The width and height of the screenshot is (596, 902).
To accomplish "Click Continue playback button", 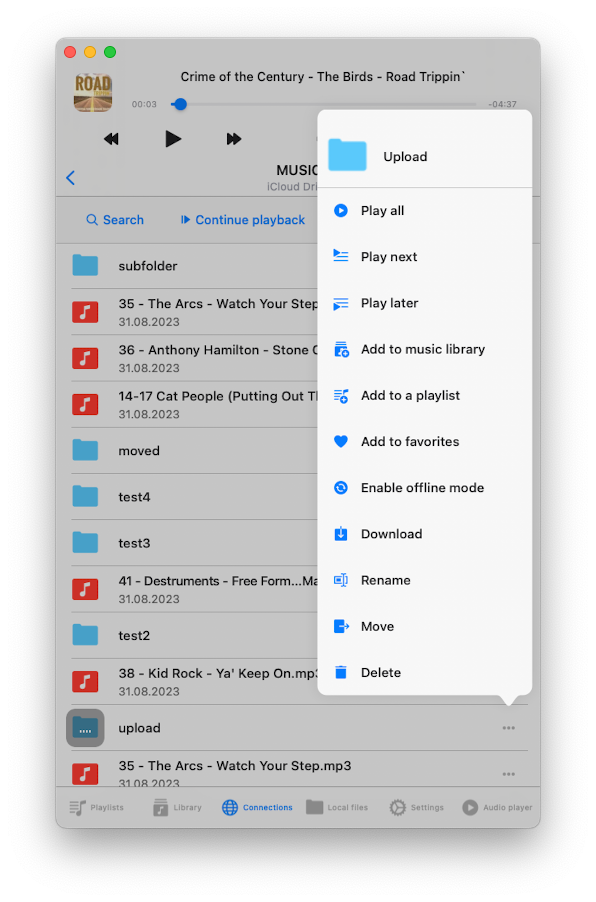I will [x=243, y=220].
